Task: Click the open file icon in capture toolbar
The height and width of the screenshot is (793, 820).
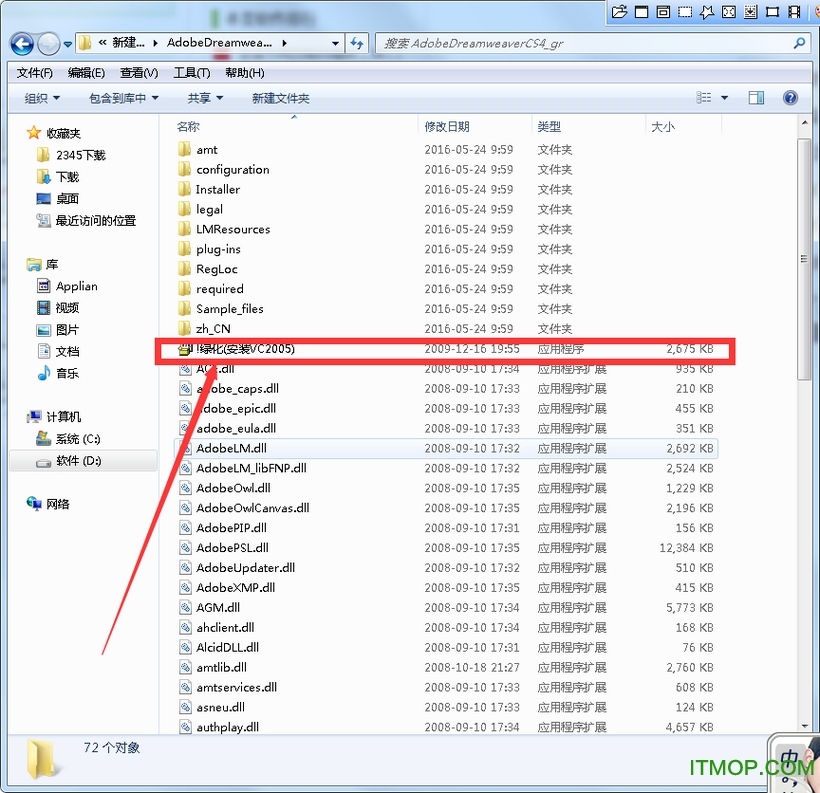Action: pos(619,12)
